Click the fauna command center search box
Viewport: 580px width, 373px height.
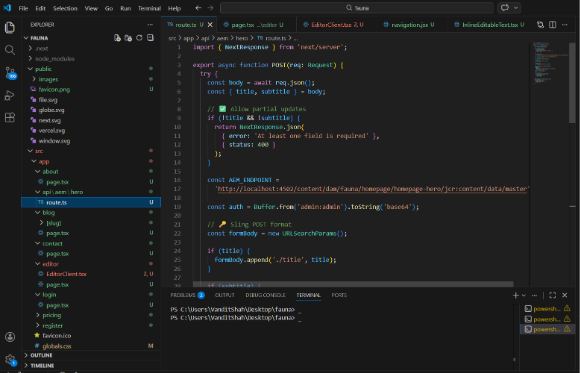click(x=357, y=8)
